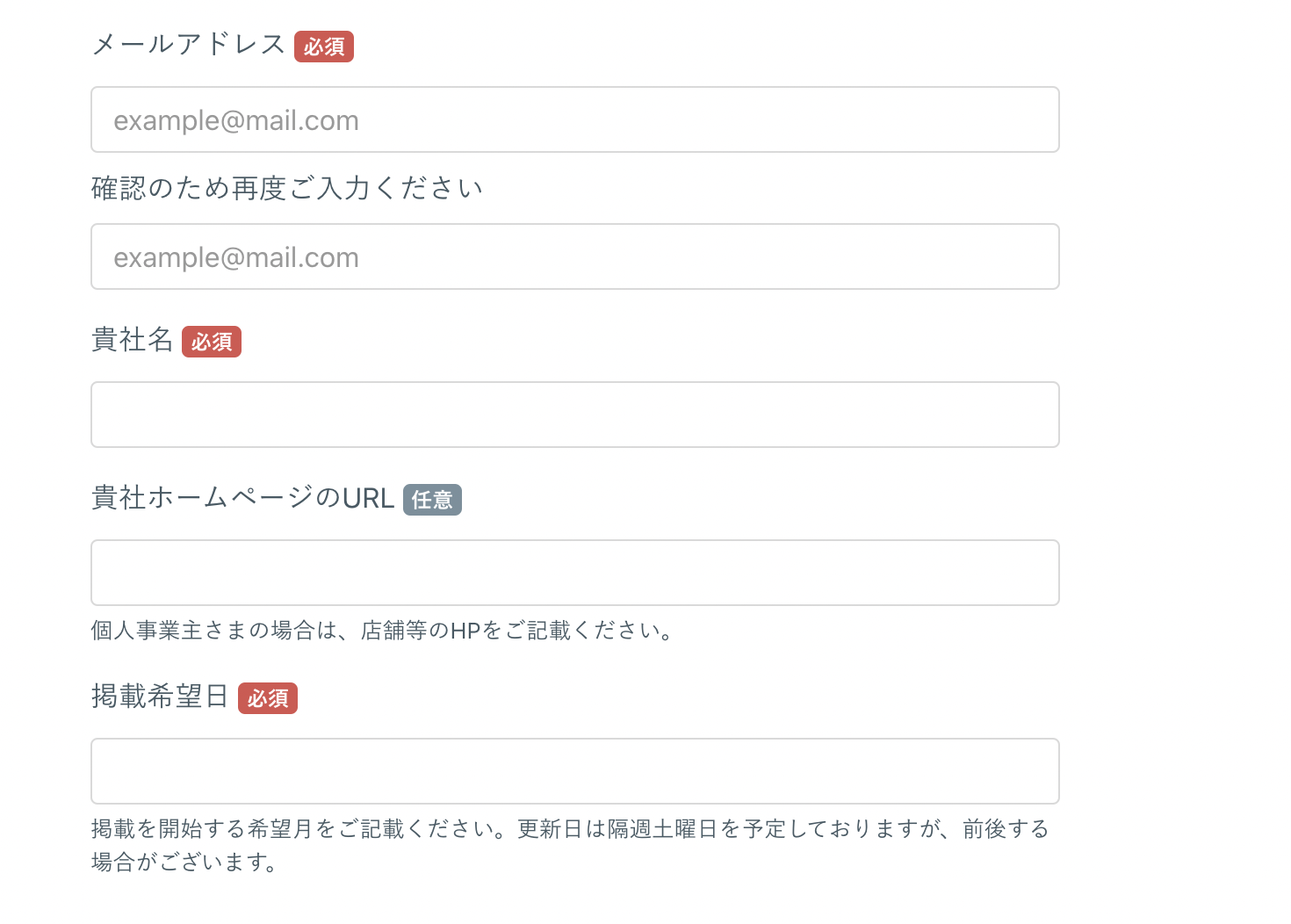1291x924 pixels.
Task: Click the メールアドレス label text
Action: 188,45
